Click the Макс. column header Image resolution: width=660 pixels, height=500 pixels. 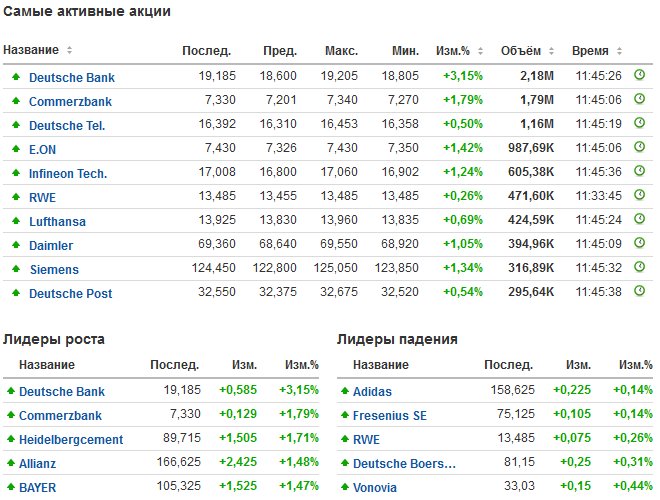point(341,50)
